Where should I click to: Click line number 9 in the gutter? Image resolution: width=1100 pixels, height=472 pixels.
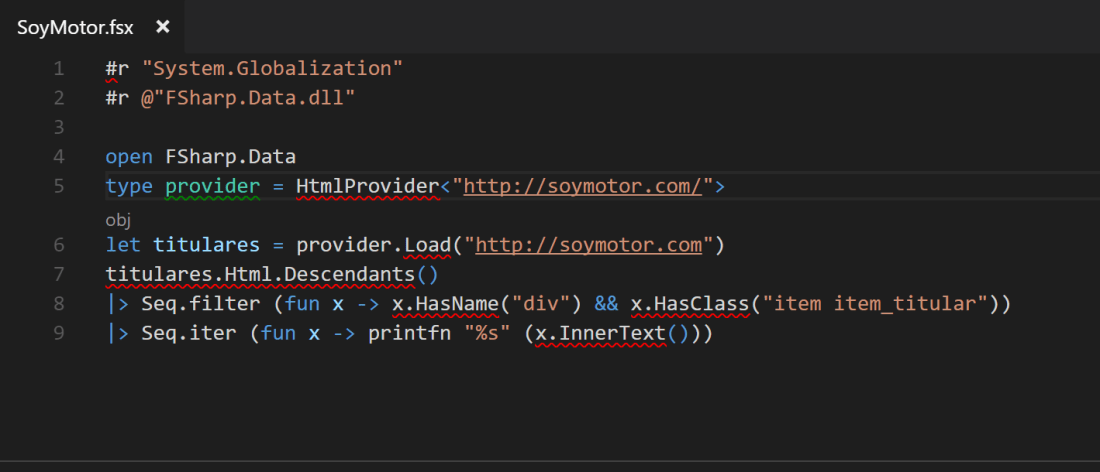[x=58, y=332]
